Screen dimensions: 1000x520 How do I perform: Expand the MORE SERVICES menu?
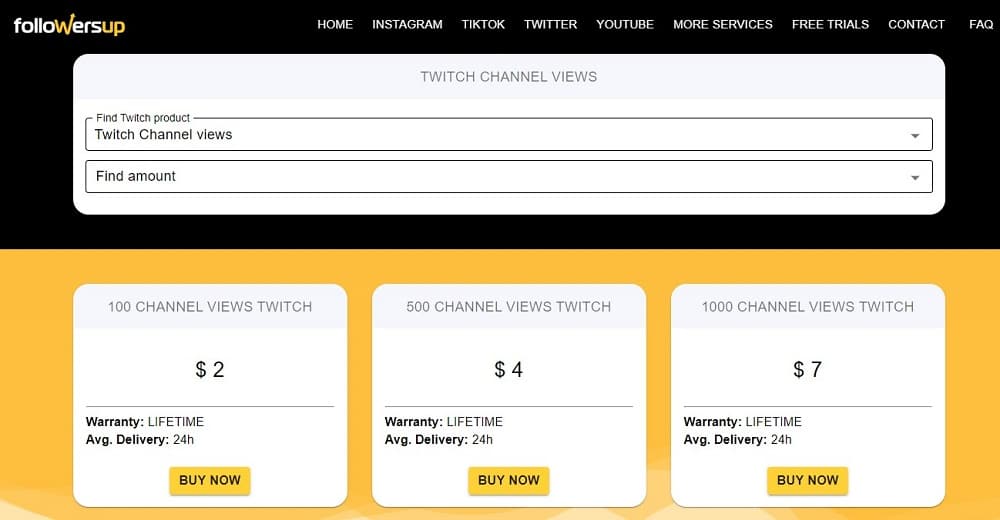pos(723,24)
